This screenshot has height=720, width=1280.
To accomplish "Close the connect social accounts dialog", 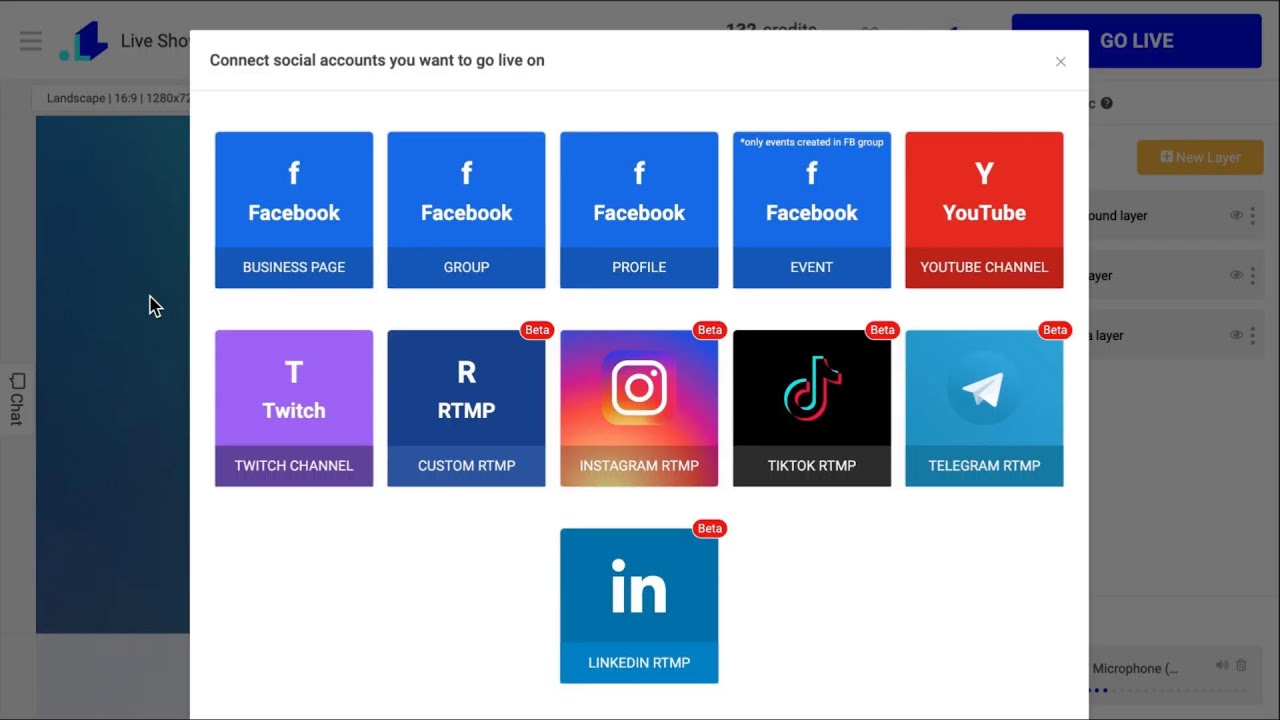I will (1060, 62).
